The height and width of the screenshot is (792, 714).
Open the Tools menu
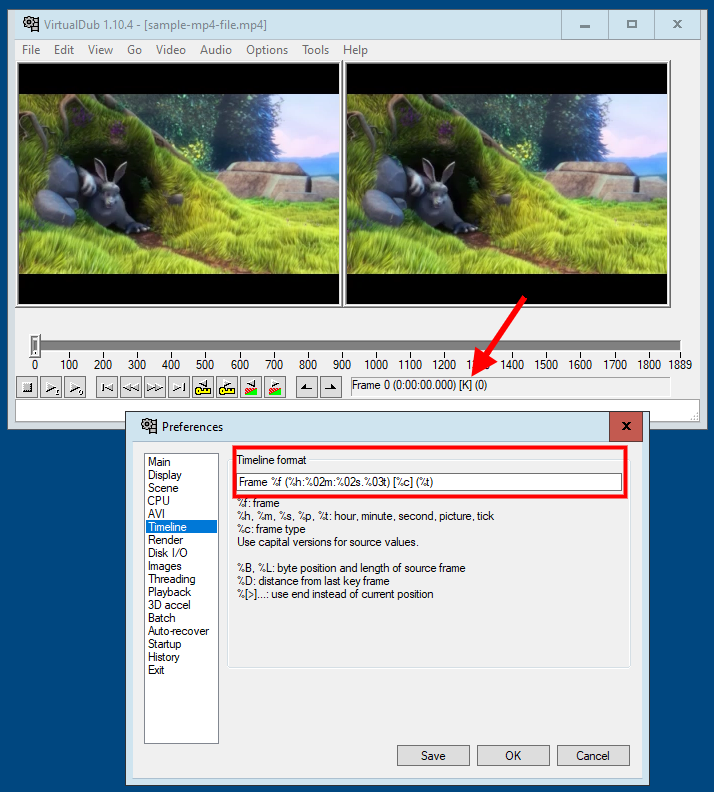click(316, 50)
